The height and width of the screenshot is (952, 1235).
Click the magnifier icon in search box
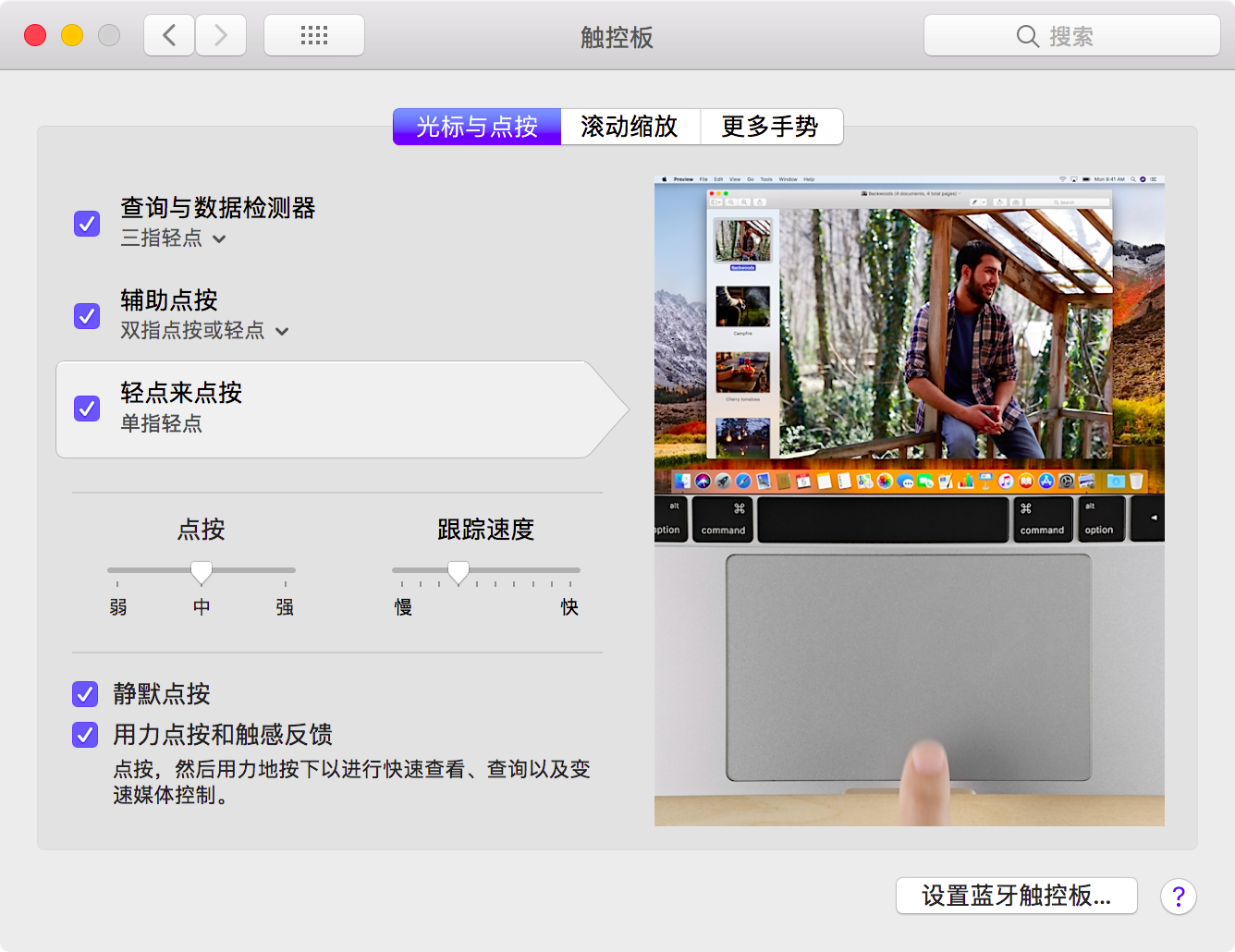click(1027, 36)
